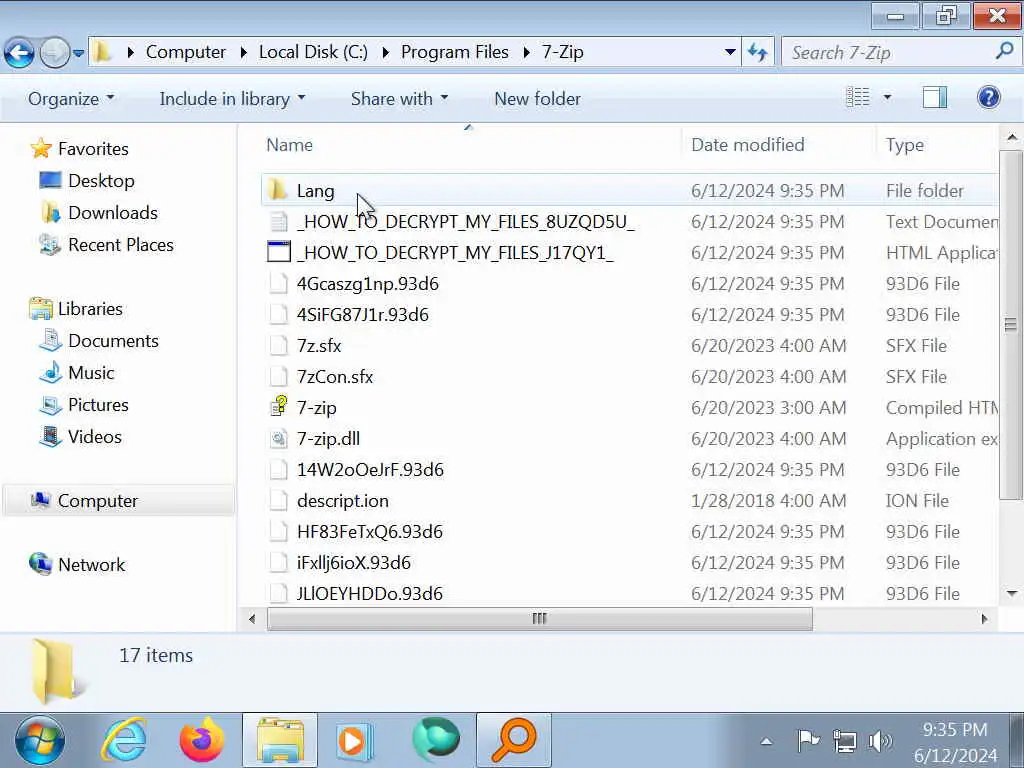This screenshot has width=1024, height=768.
Task: Select file 4Gcaszg1np.93d6
Action: click(368, 284)
